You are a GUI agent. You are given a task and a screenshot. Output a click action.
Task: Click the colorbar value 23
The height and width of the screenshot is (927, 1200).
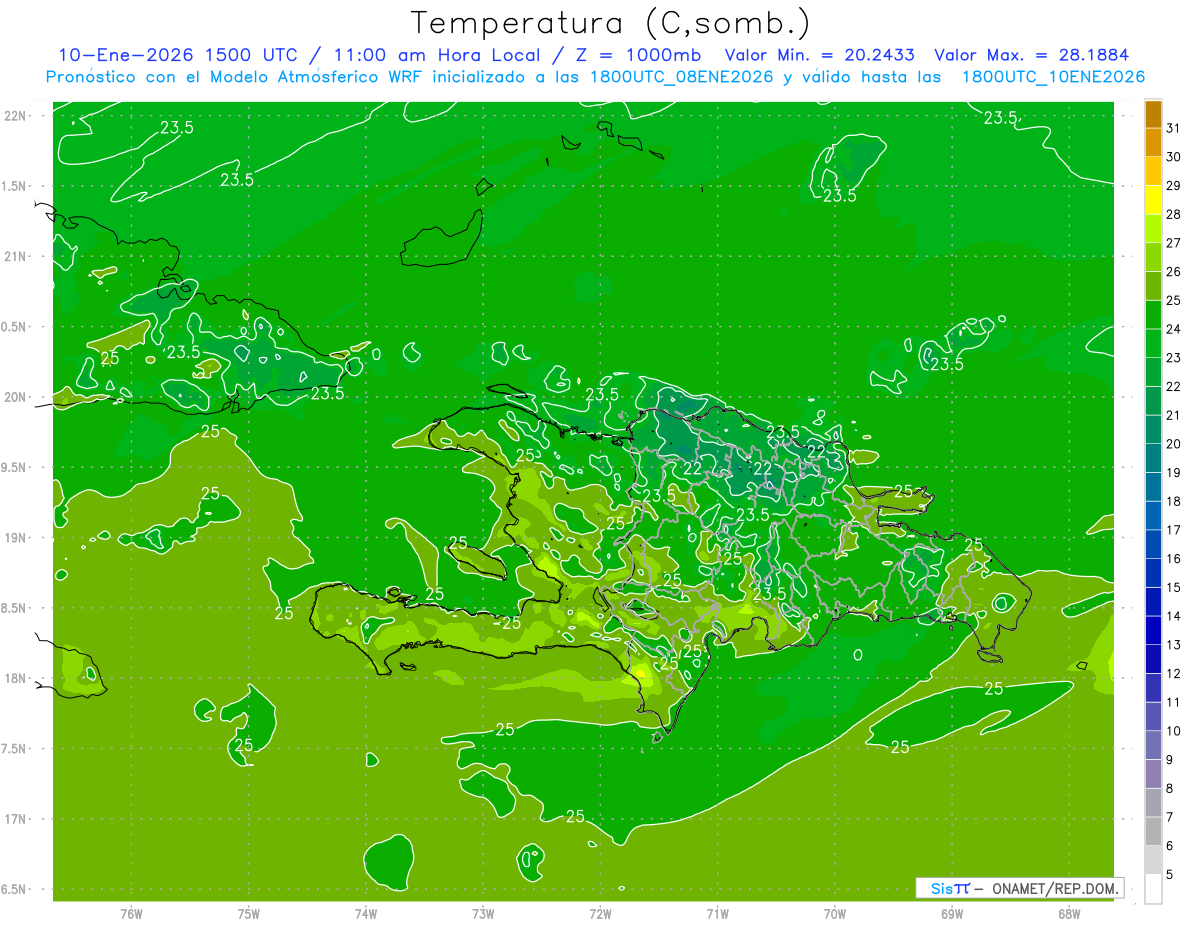point(1174,358)
